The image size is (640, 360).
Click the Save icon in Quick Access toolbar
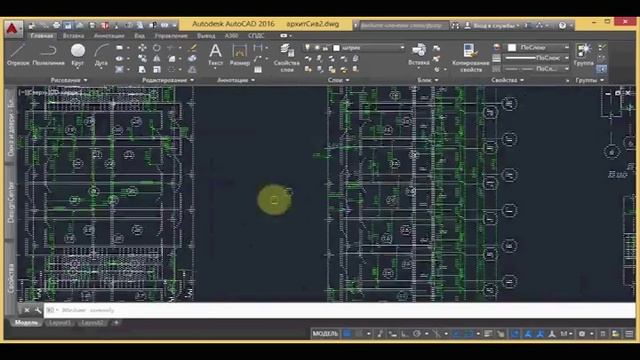pyautogui.click(x=68, y=25)
